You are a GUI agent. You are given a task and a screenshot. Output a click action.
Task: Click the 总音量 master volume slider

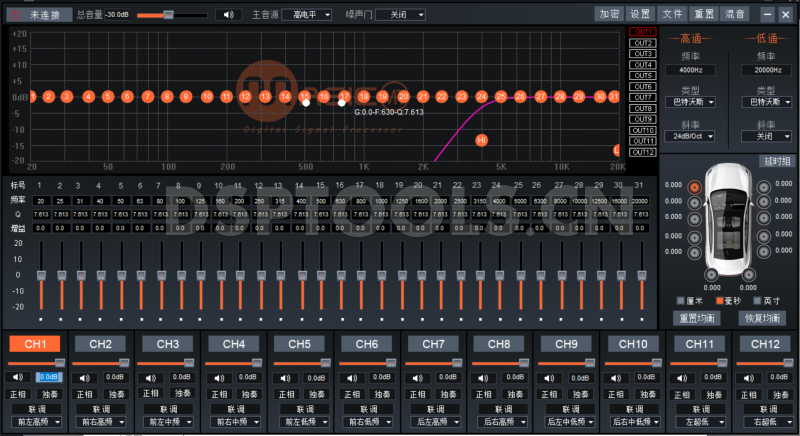click(168, 15)
